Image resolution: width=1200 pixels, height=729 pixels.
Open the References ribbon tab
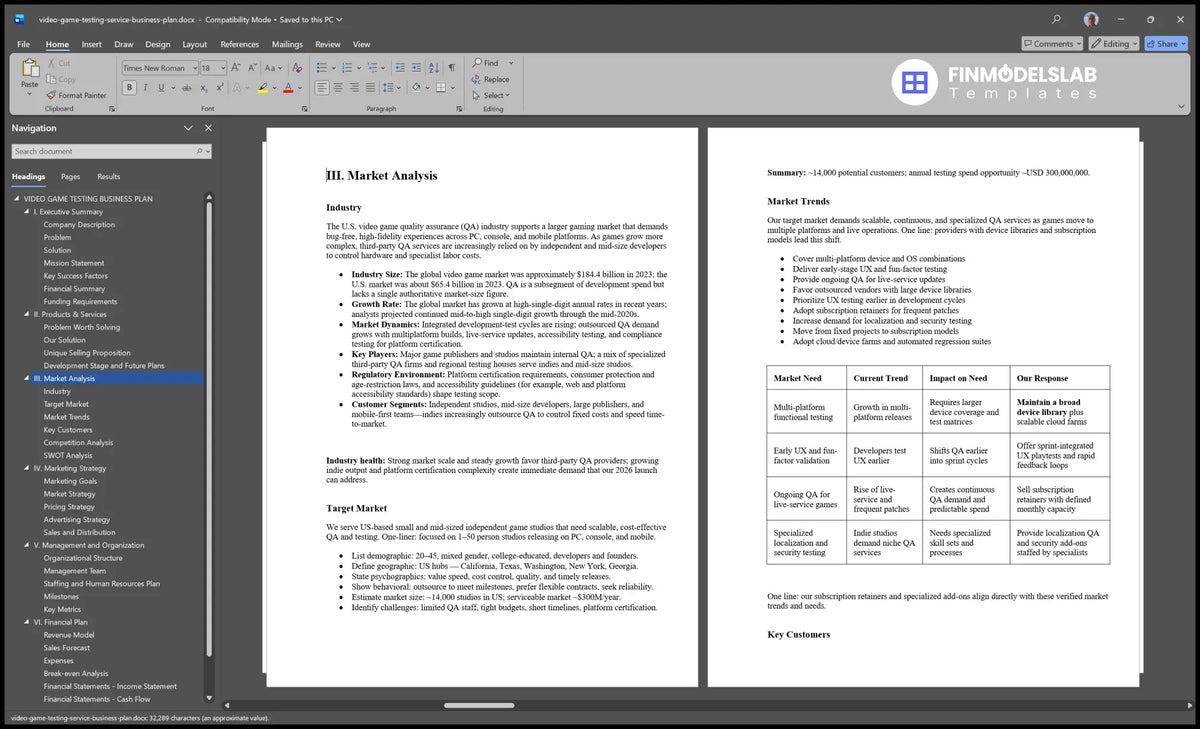tap(239, 44)
